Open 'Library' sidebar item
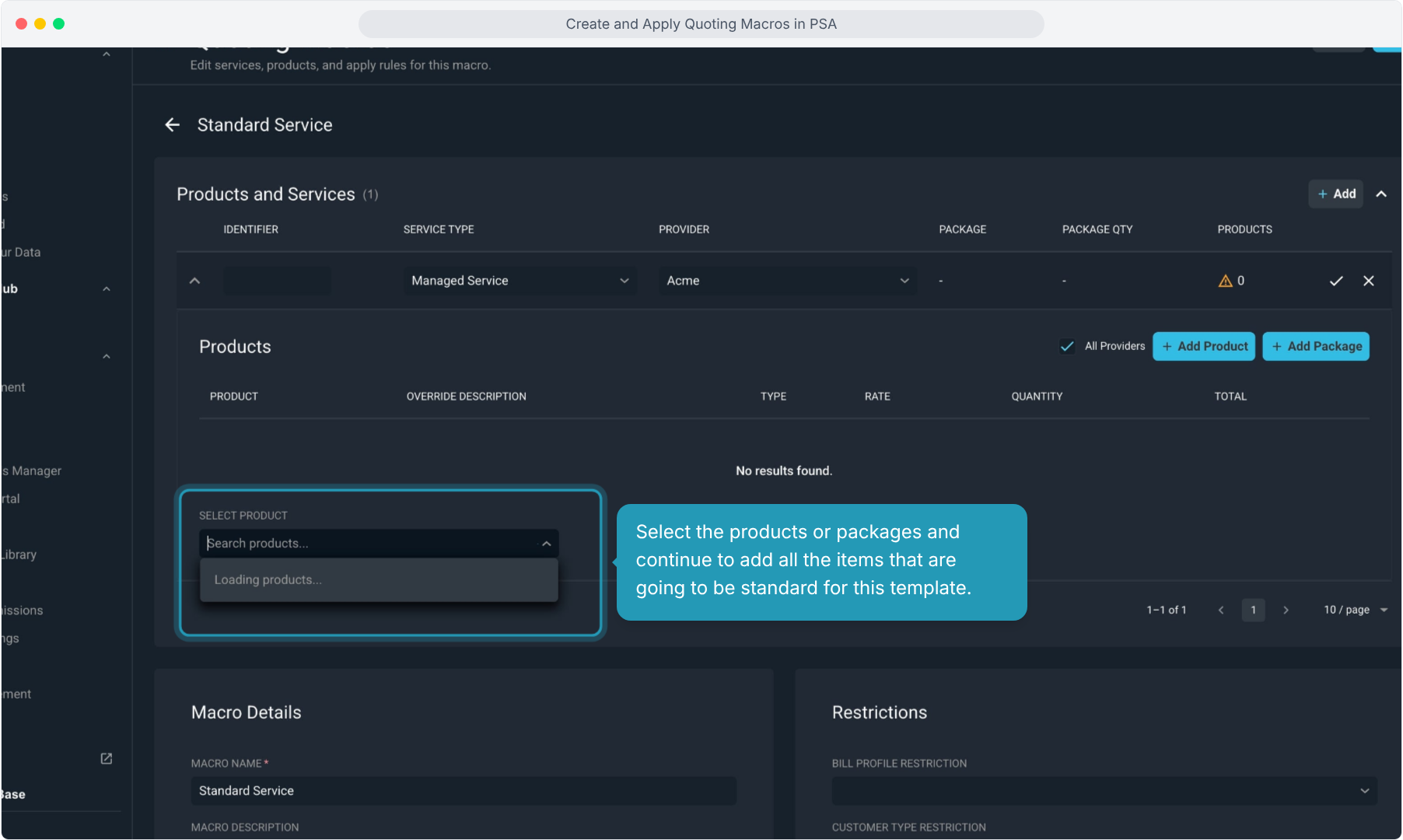Viewport: 1403px width, 840px height. (x=19, y=555)
